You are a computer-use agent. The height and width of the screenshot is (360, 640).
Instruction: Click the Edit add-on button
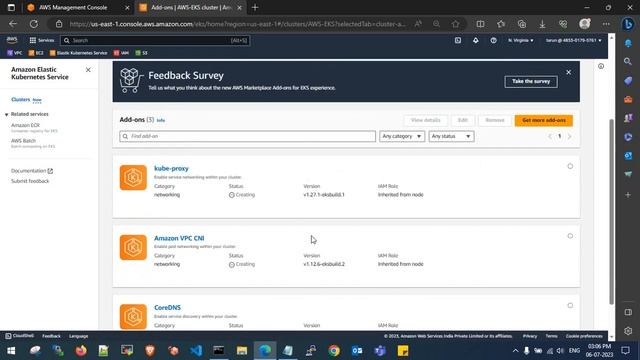[x=462, y=120]
